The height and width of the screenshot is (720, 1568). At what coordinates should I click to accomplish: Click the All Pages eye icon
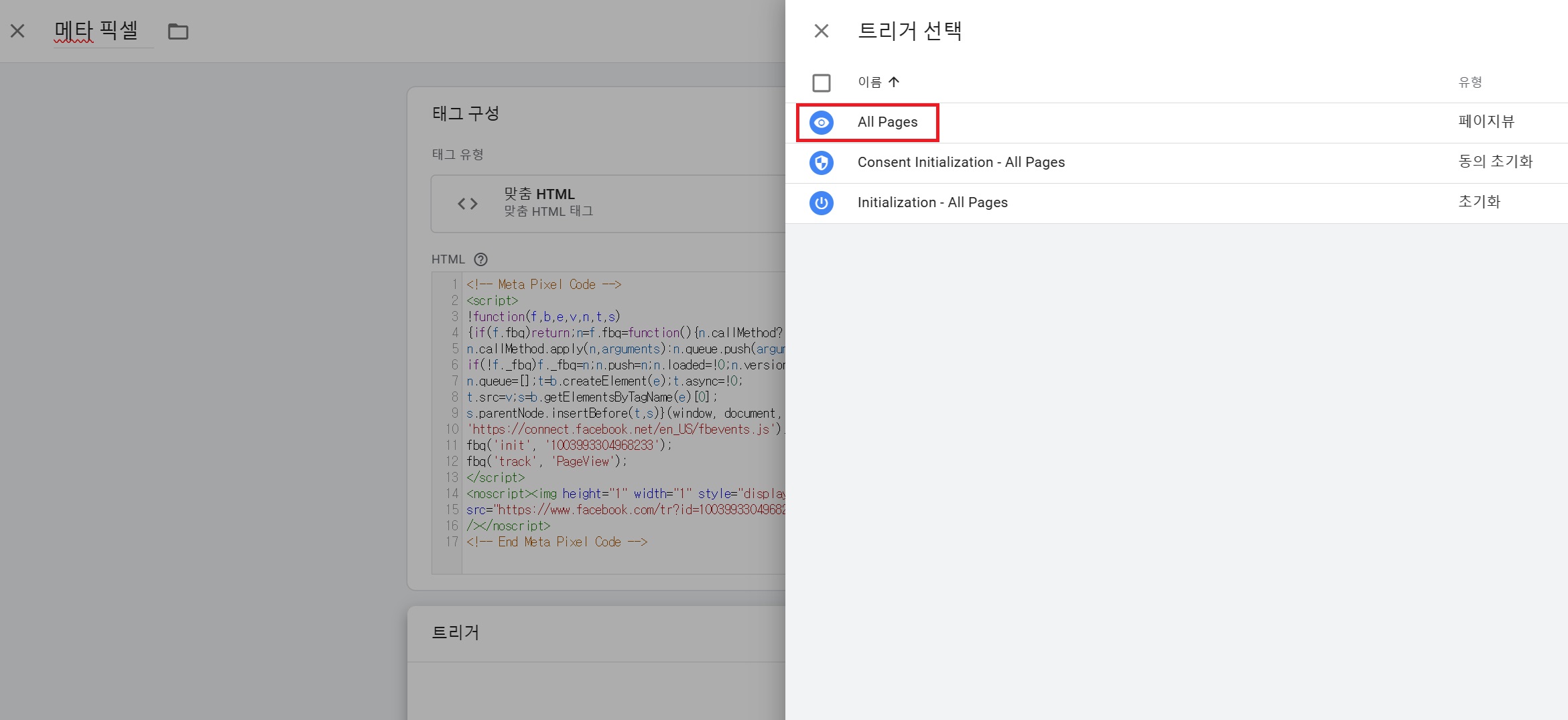point(821,123)
